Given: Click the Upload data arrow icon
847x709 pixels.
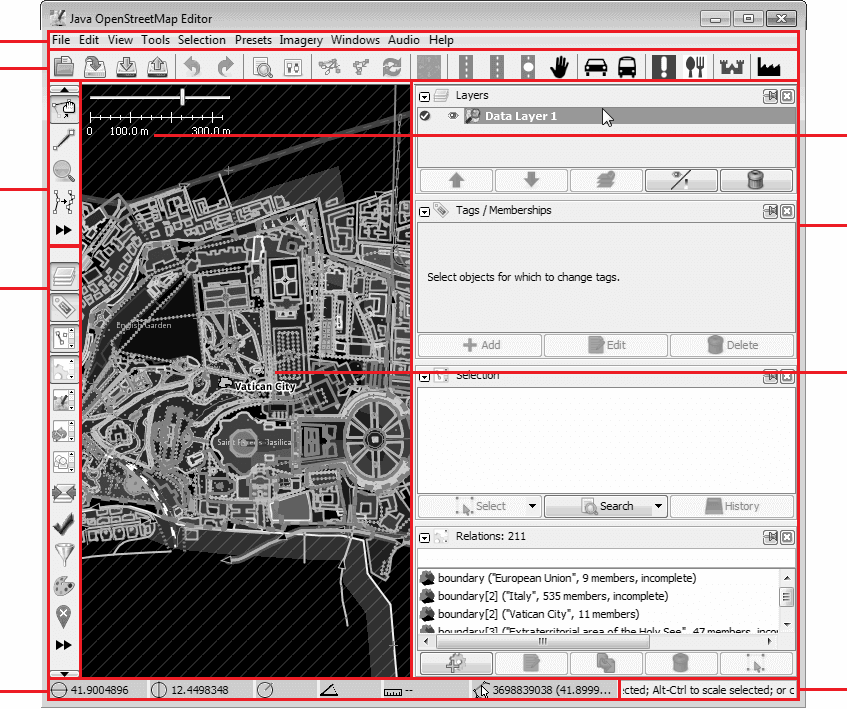Looking at the screenshot, I should 157,67.
